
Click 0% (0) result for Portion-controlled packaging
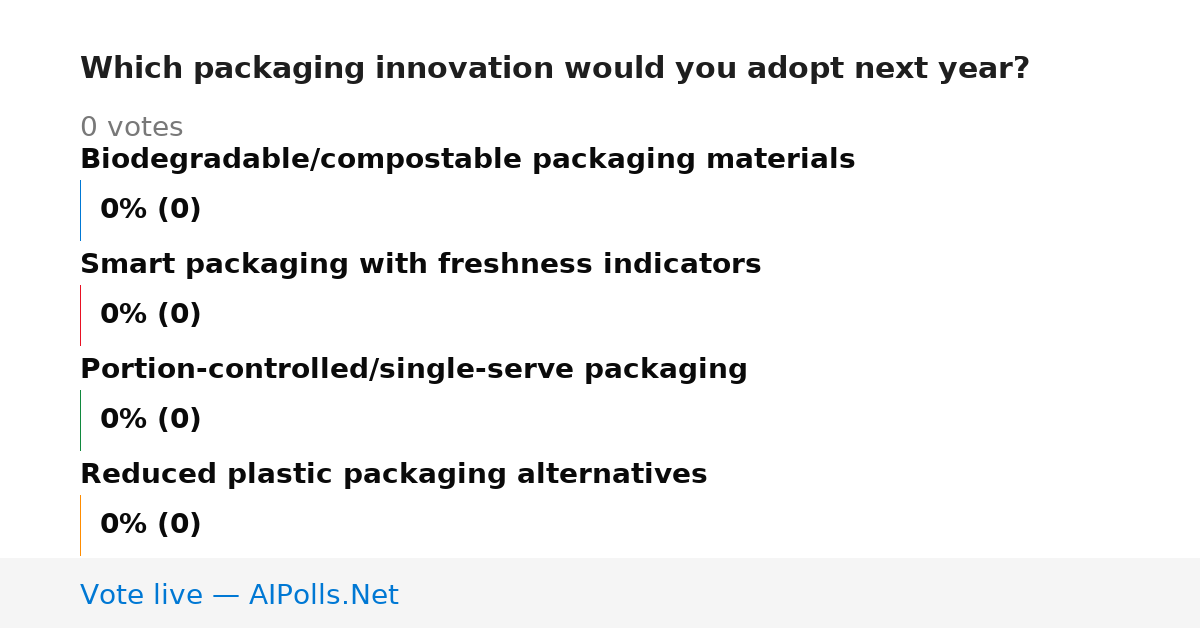coord(150,420)
